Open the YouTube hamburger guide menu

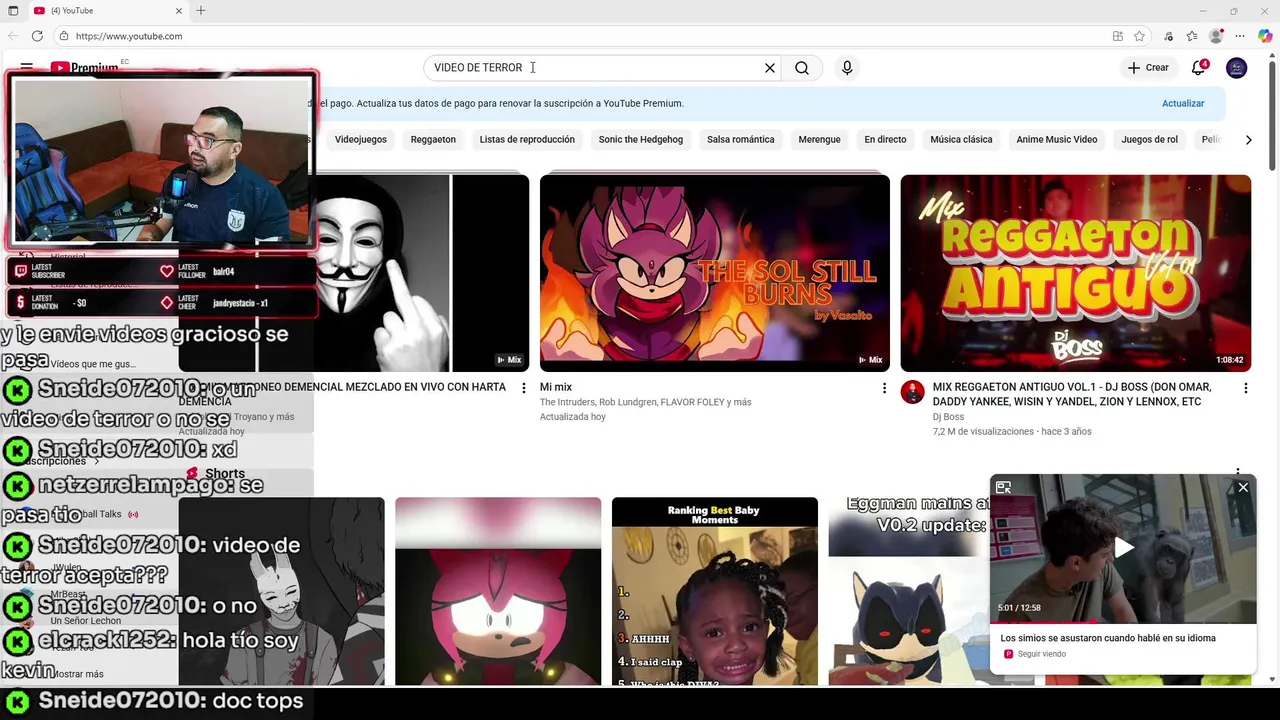coord(27,67)
